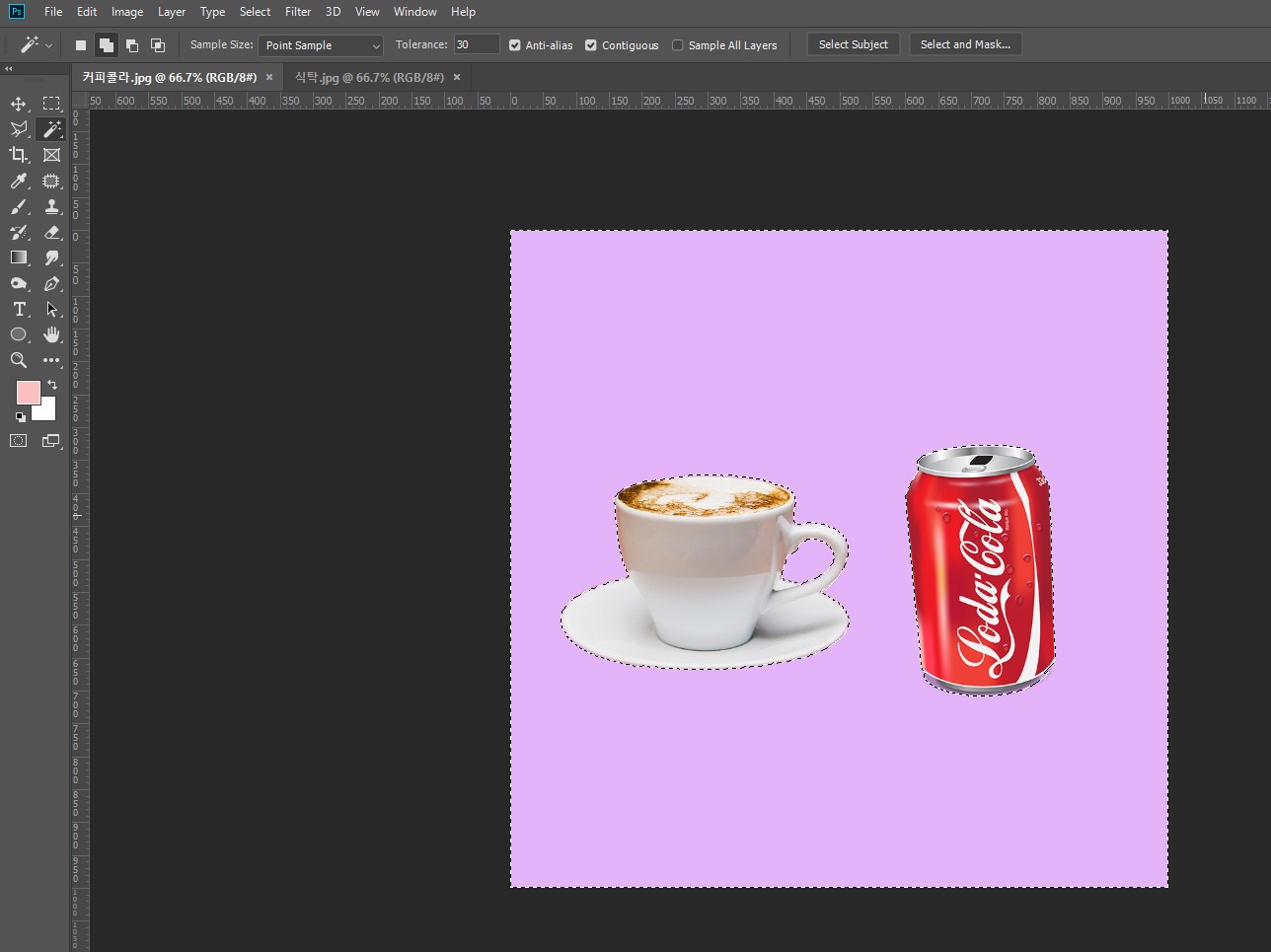Screen dimensions: 1271x952
Task: Select the Patch healing tool
Action: tap(51, 181)
